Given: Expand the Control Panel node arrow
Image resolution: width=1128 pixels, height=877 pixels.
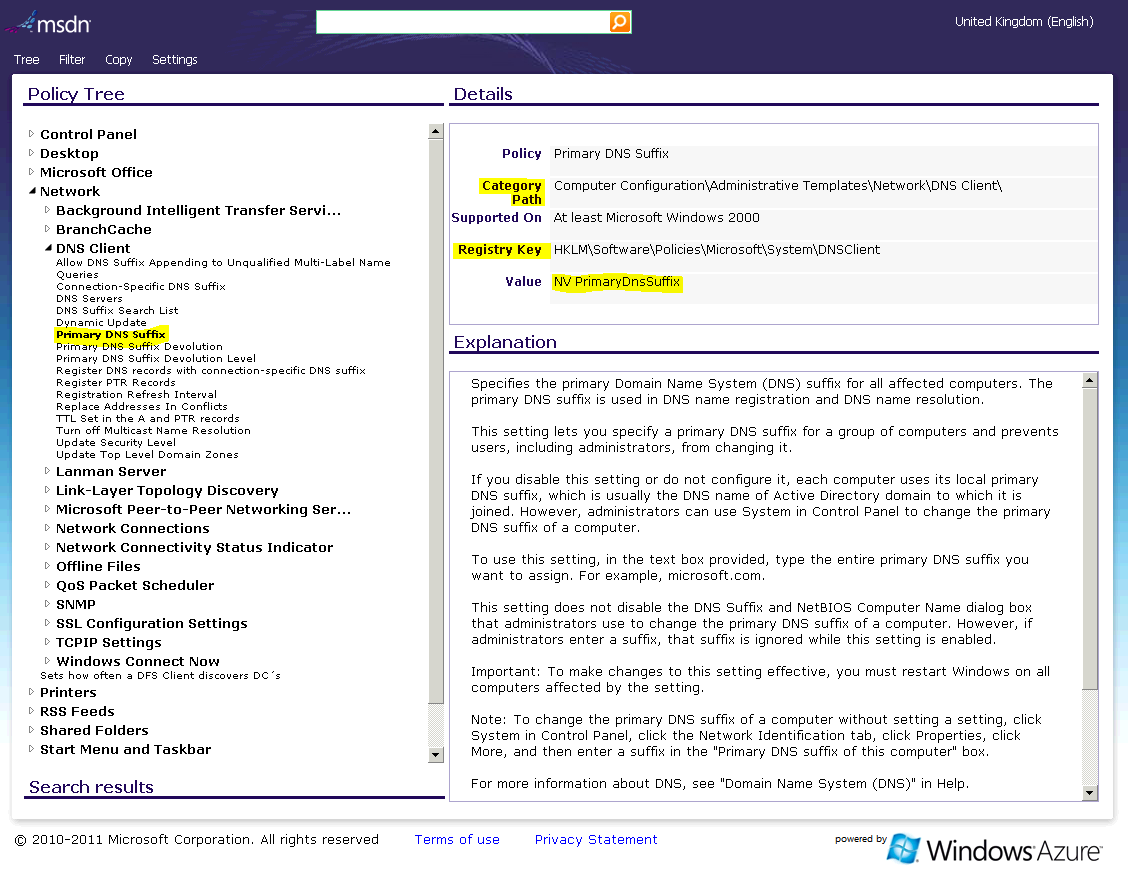Looking at the screenshot, I should click(x=31, y=133).
